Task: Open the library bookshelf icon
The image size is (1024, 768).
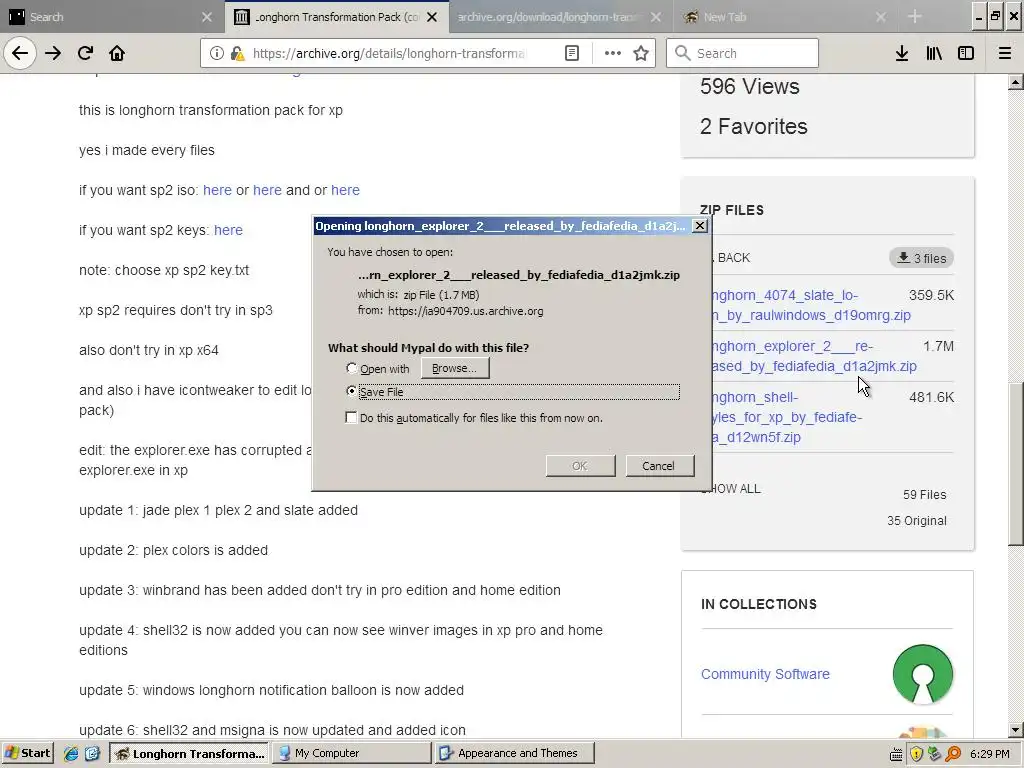Action: click(934, 53)
